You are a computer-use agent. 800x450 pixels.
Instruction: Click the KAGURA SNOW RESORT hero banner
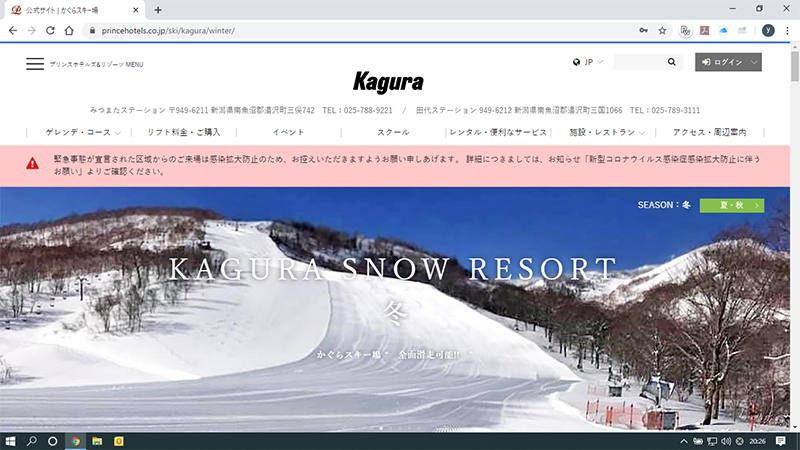click(394, 269)
